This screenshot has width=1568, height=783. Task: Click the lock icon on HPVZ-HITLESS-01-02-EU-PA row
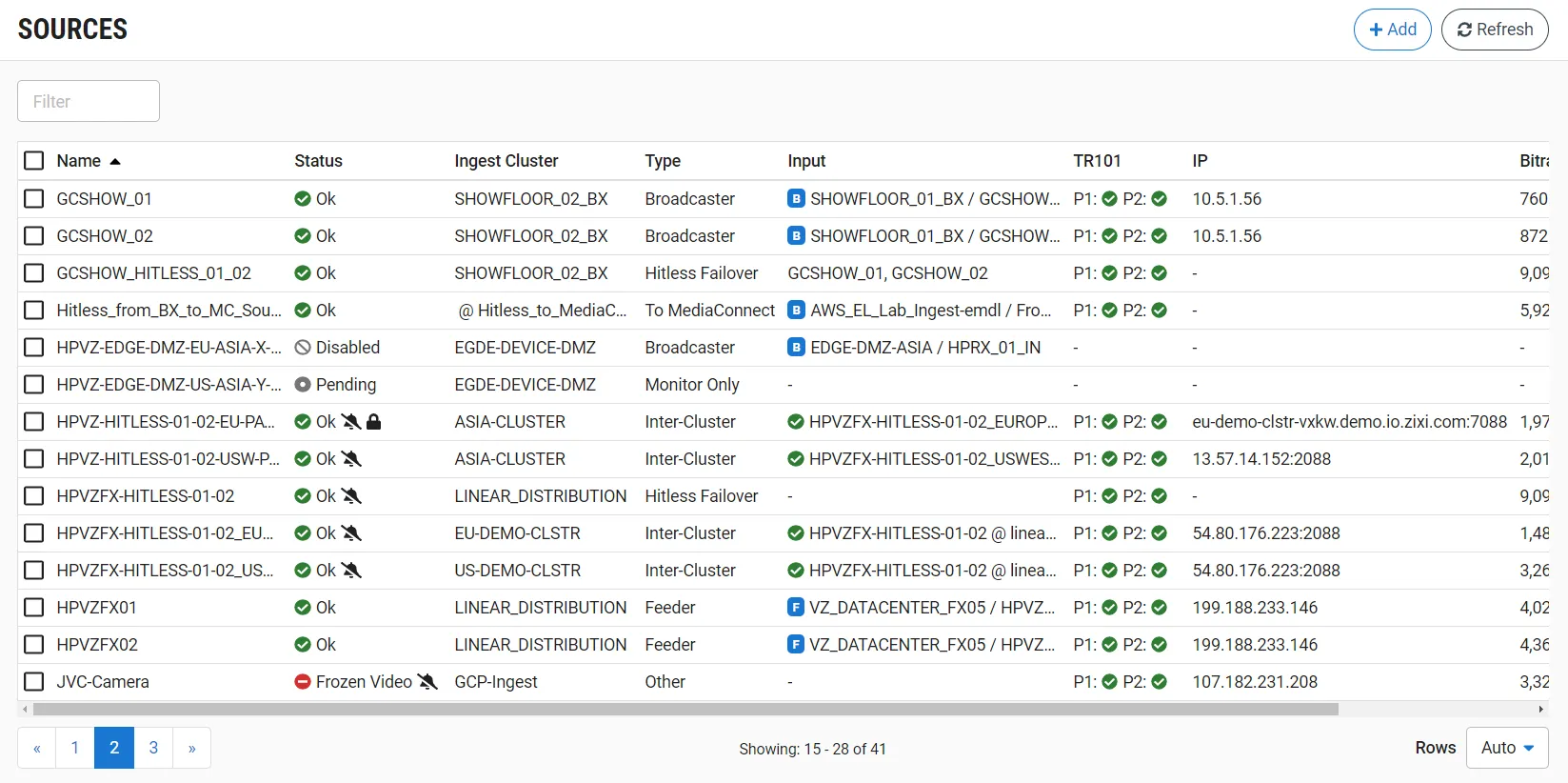[374, 422]
